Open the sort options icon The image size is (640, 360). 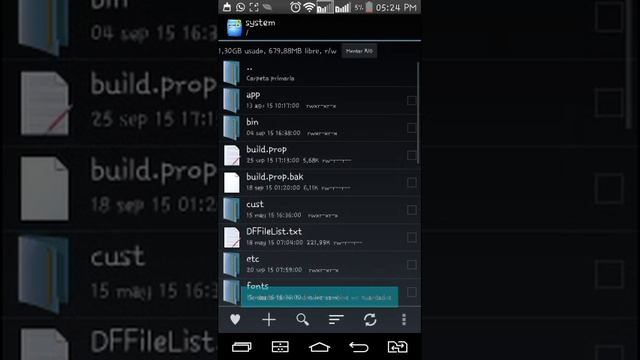[336, 320]
